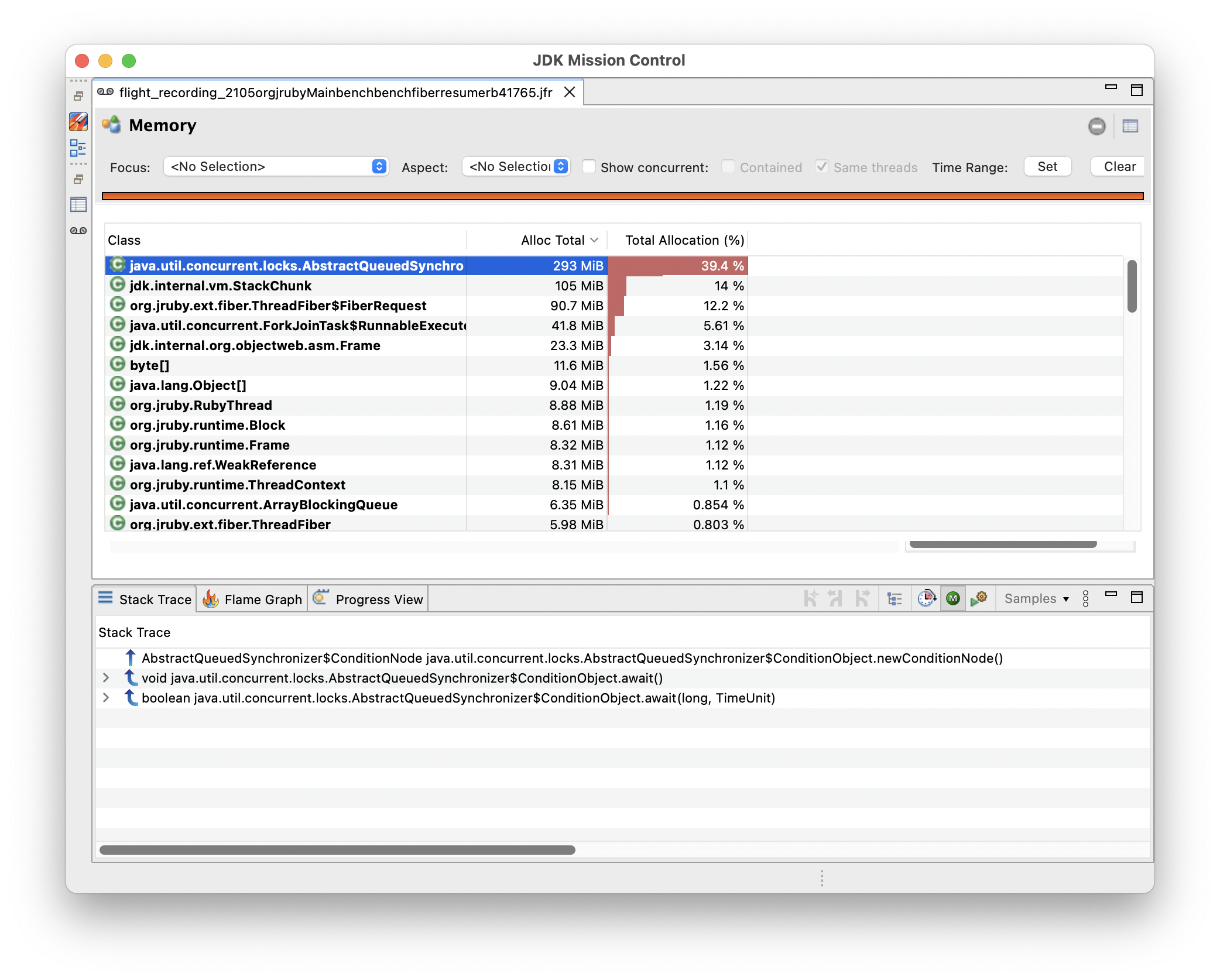Click the gear with play arrow icon

[x=979, y=598]
